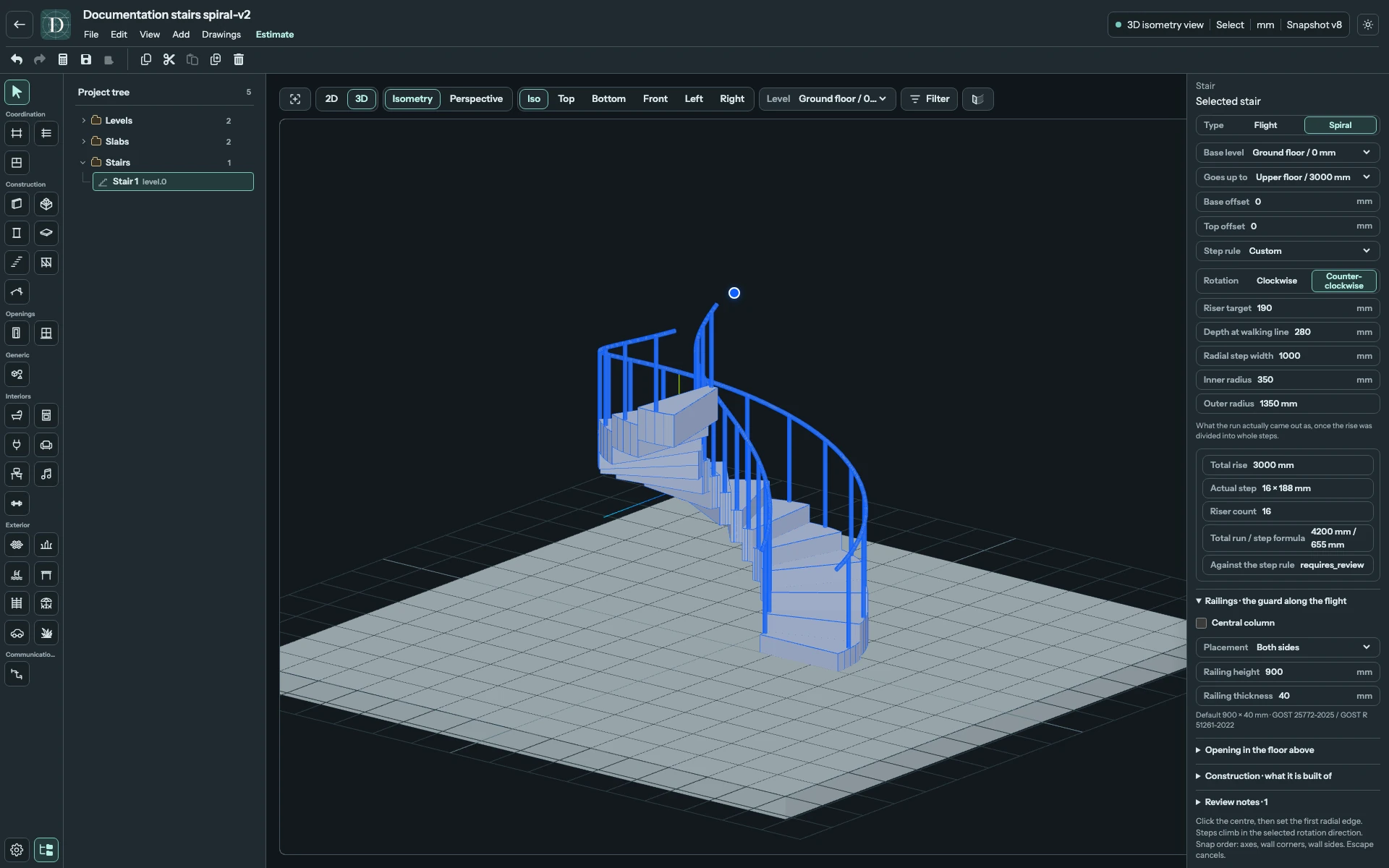The image size is (1389, 868).
Task: Select the car exterior tool
Action: [17, 633]
